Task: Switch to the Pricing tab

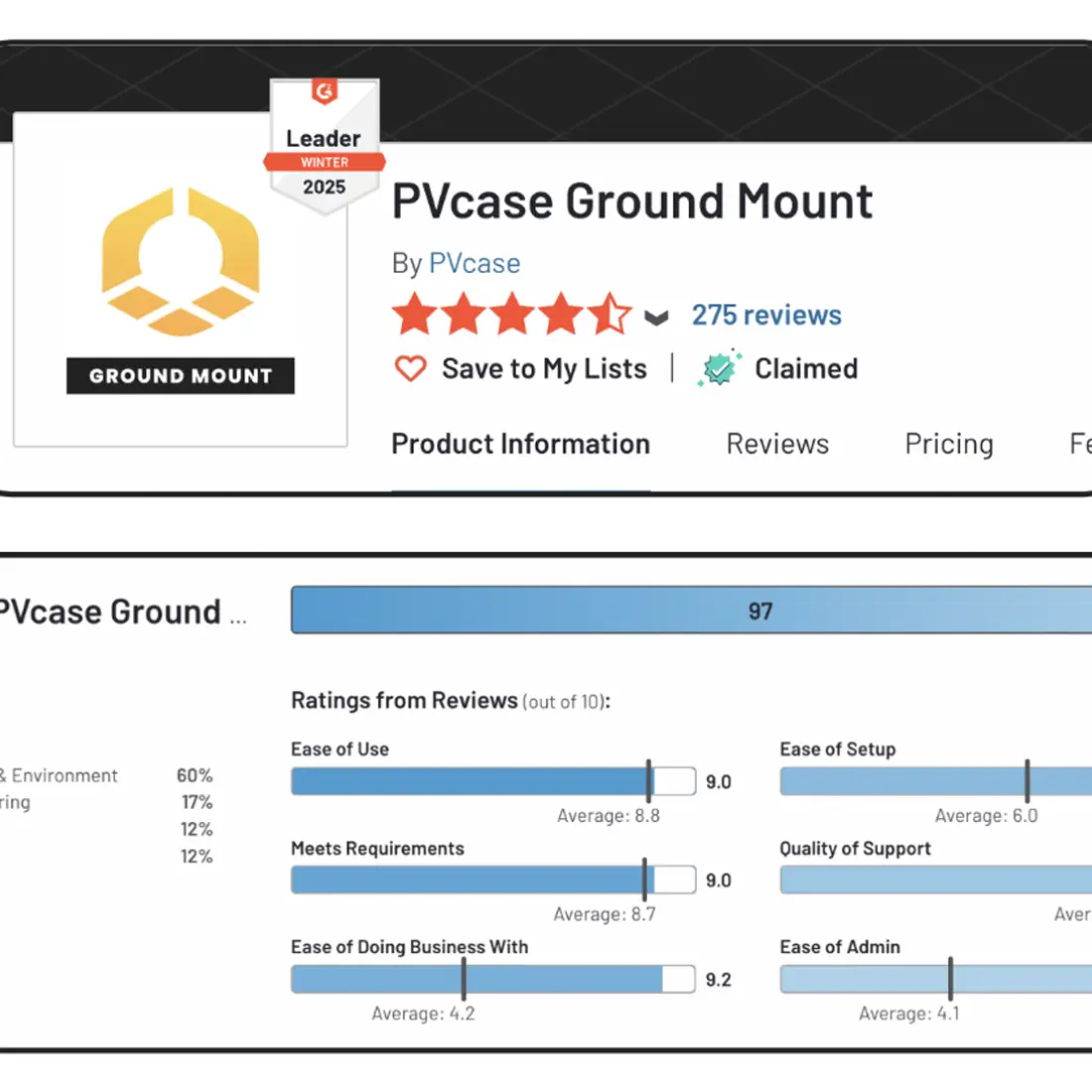Action: (x=948, y=444)
